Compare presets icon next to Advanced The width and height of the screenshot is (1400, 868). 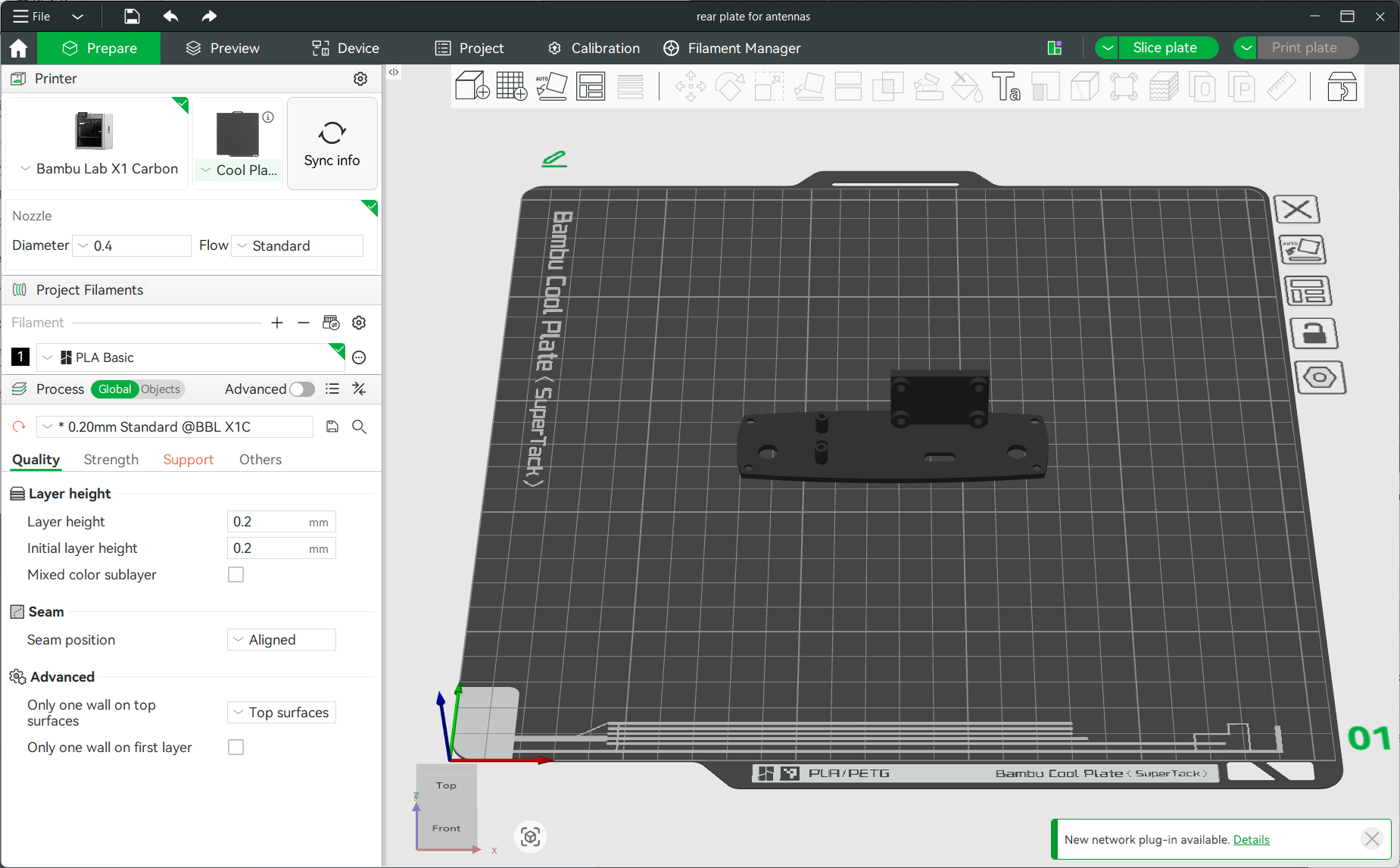pyautogui.click(x=359, y=389)
